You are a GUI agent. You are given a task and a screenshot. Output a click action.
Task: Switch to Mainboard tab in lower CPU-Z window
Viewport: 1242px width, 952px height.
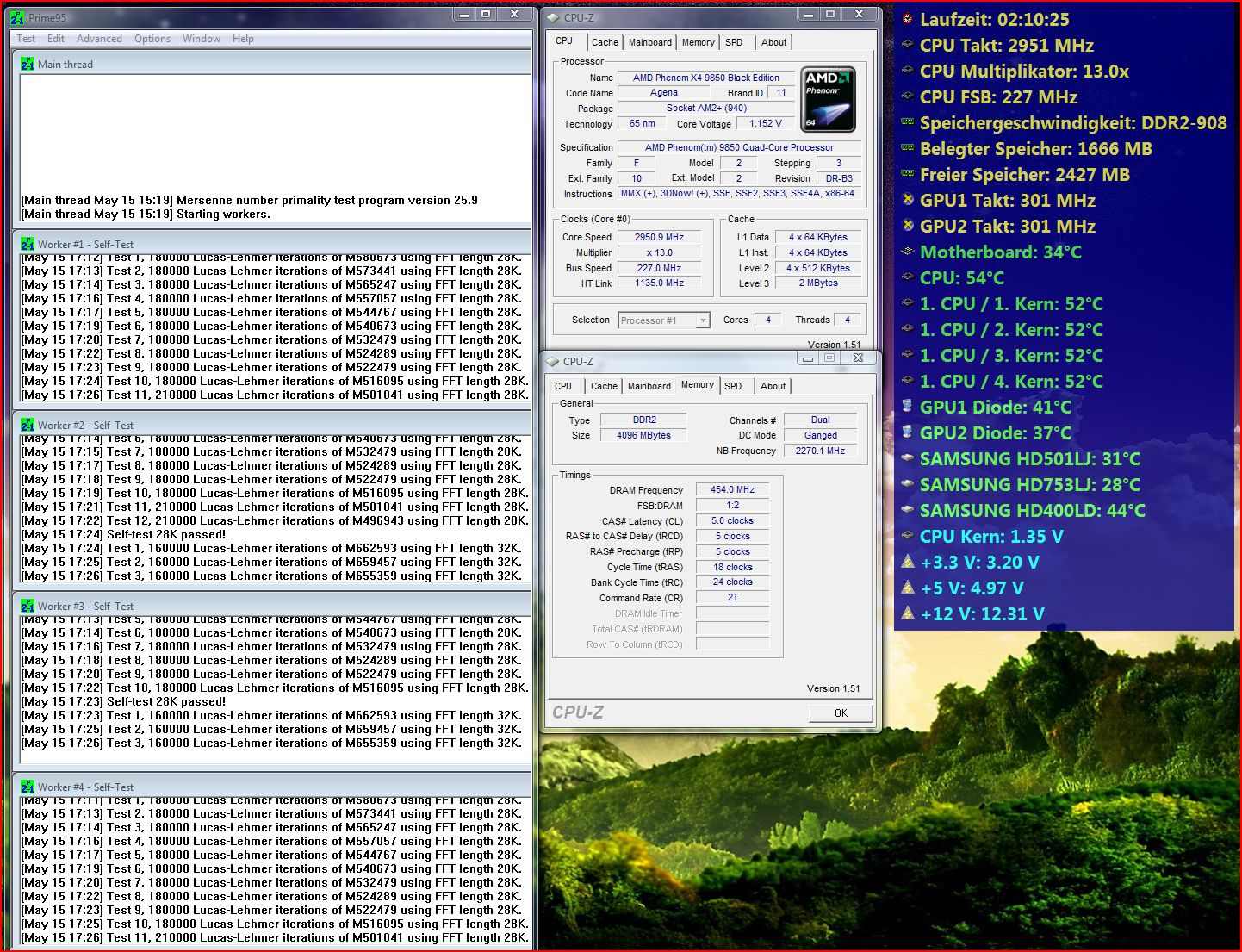coord(649,386)
